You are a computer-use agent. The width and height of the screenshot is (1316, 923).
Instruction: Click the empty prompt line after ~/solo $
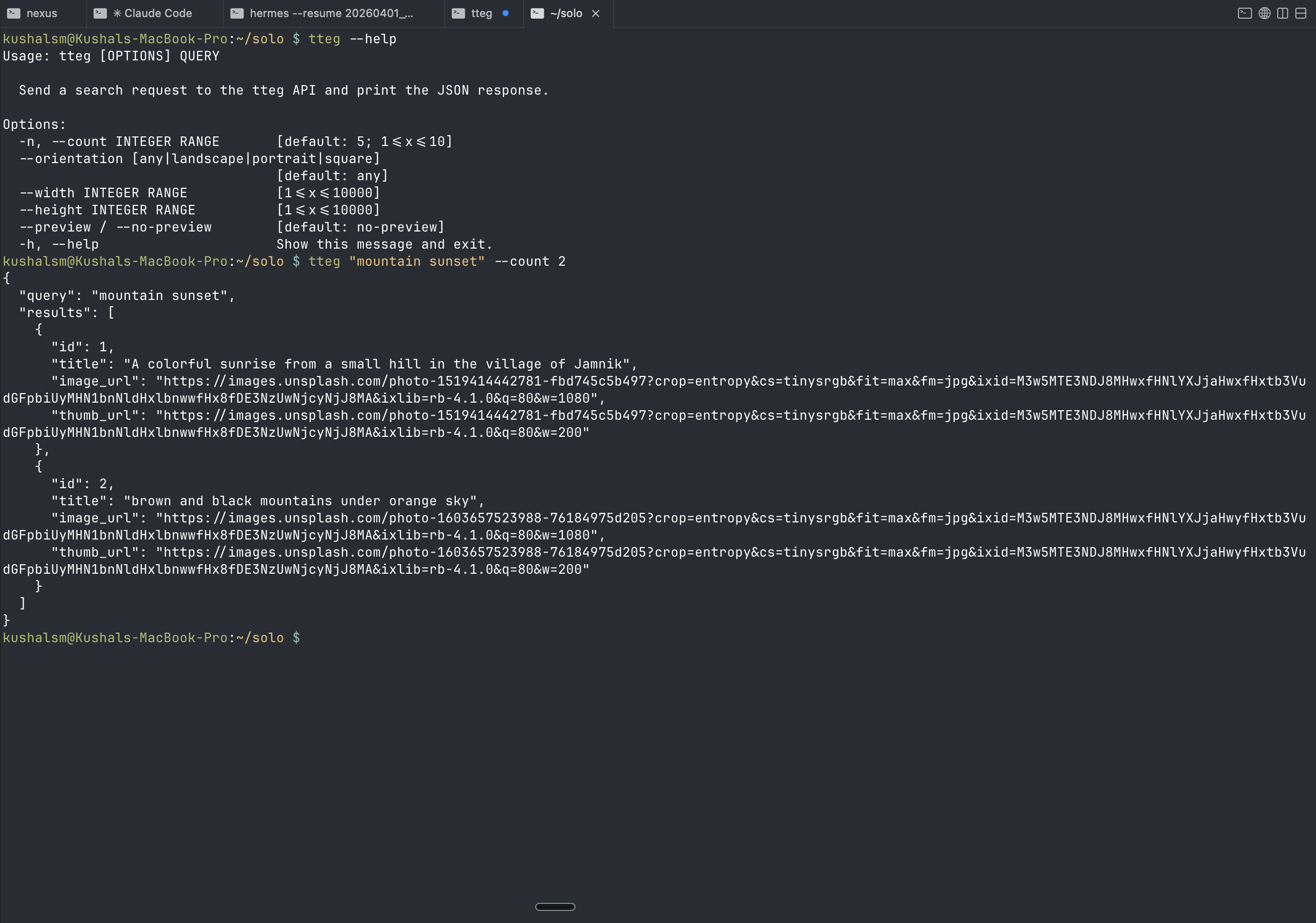click(344, 638)
